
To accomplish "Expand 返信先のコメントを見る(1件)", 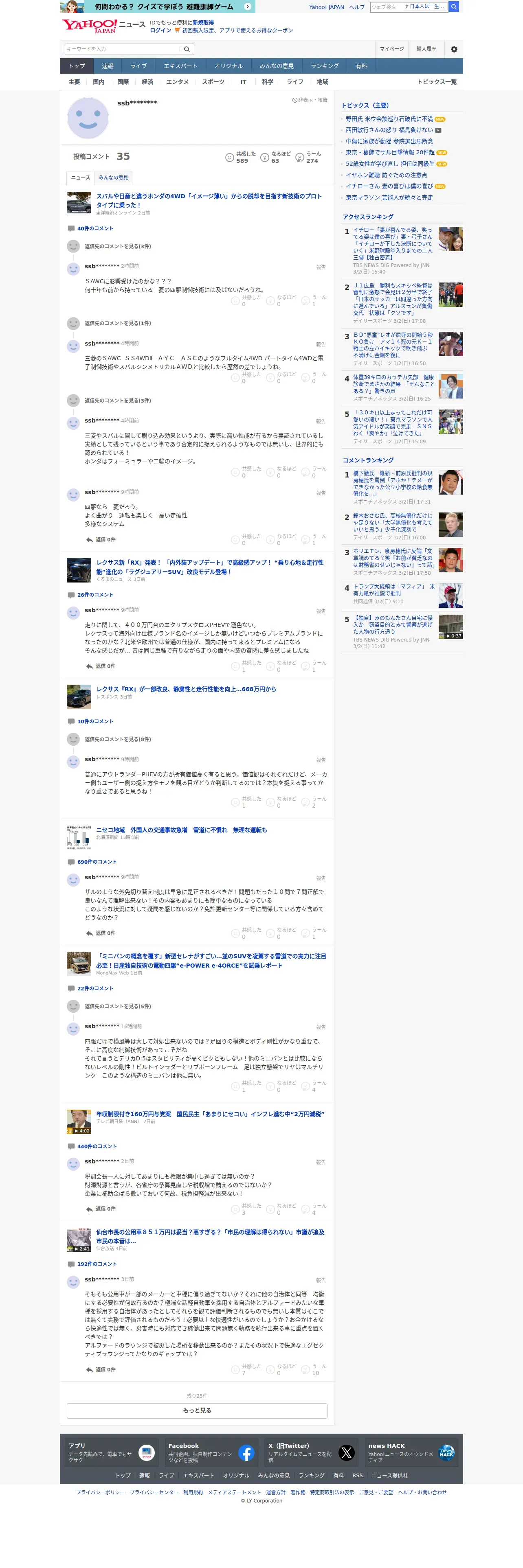I will (x=117, y=323).
